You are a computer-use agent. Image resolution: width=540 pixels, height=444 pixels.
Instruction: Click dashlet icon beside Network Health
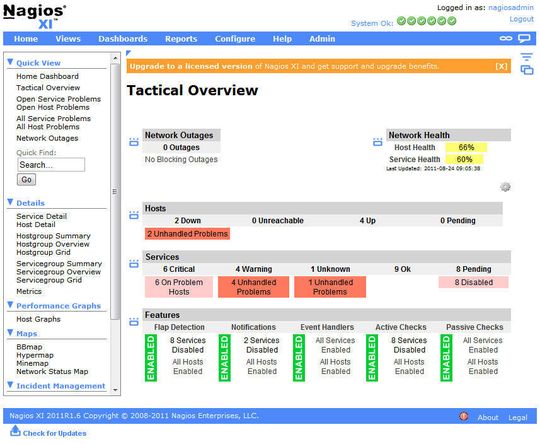tap(378, 142)
